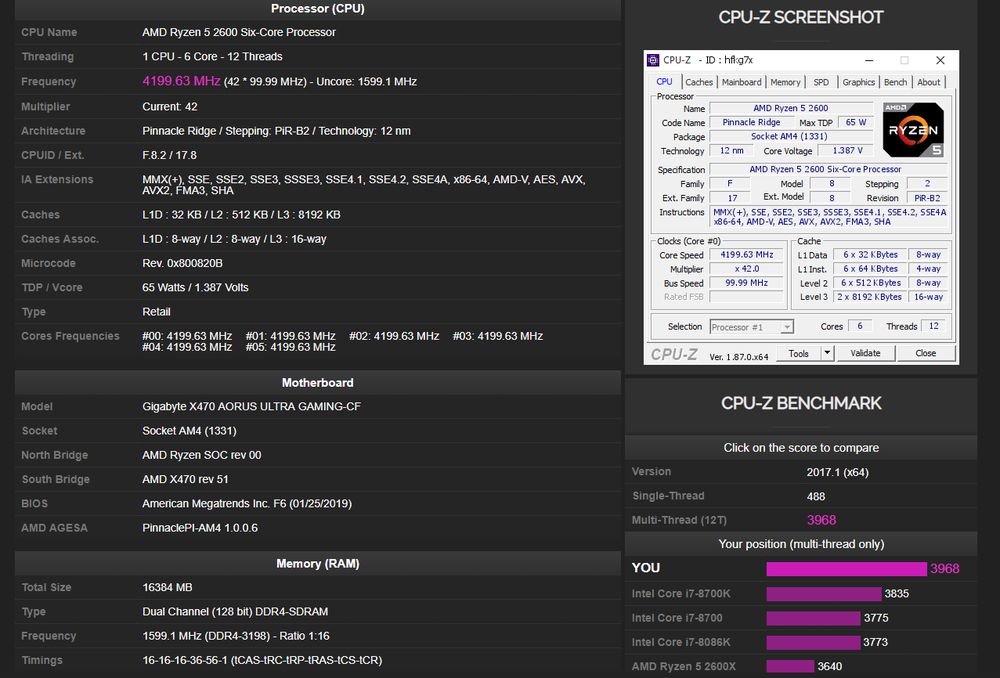This screenshot has height=678, width=1000.
Task: Go to the SPD tab
Action: (820, 82)
